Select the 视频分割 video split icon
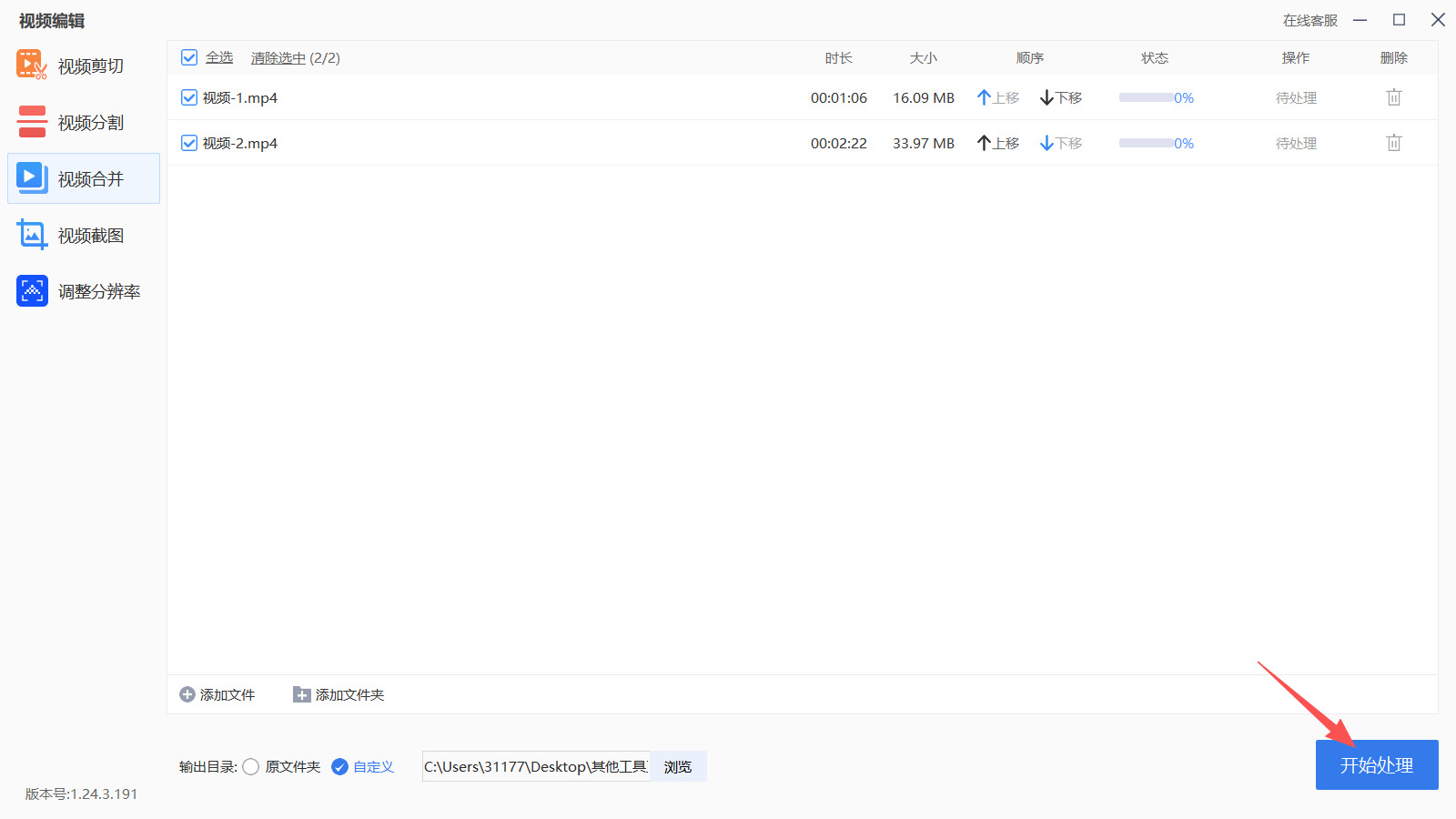The image size is (1456, 819). pos(32,122)
